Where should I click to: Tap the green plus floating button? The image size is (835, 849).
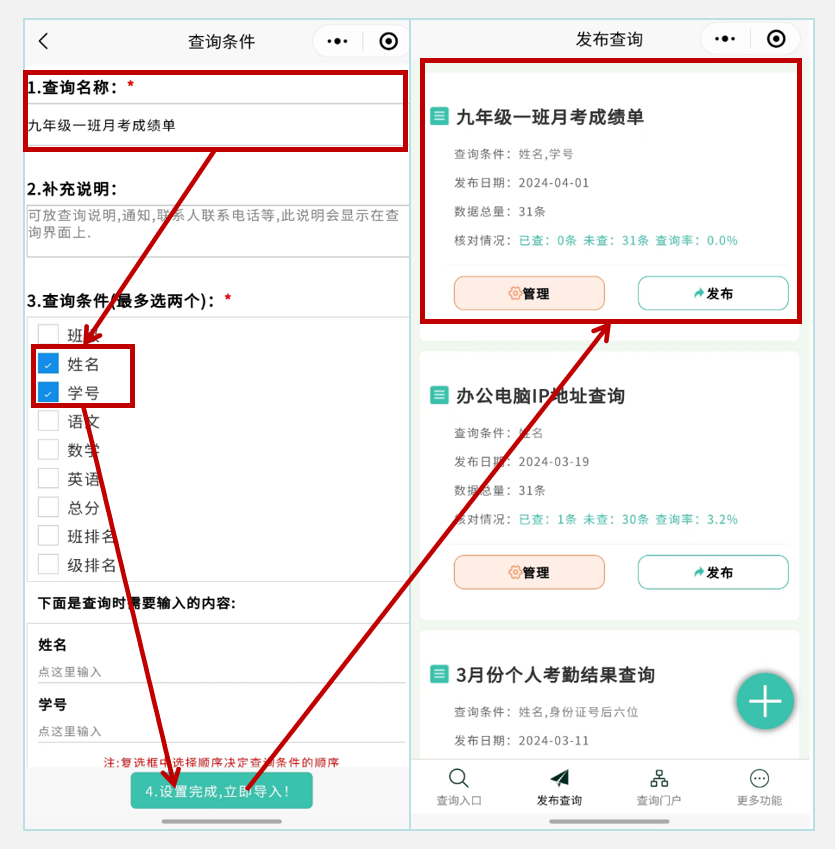coord(765,701)
